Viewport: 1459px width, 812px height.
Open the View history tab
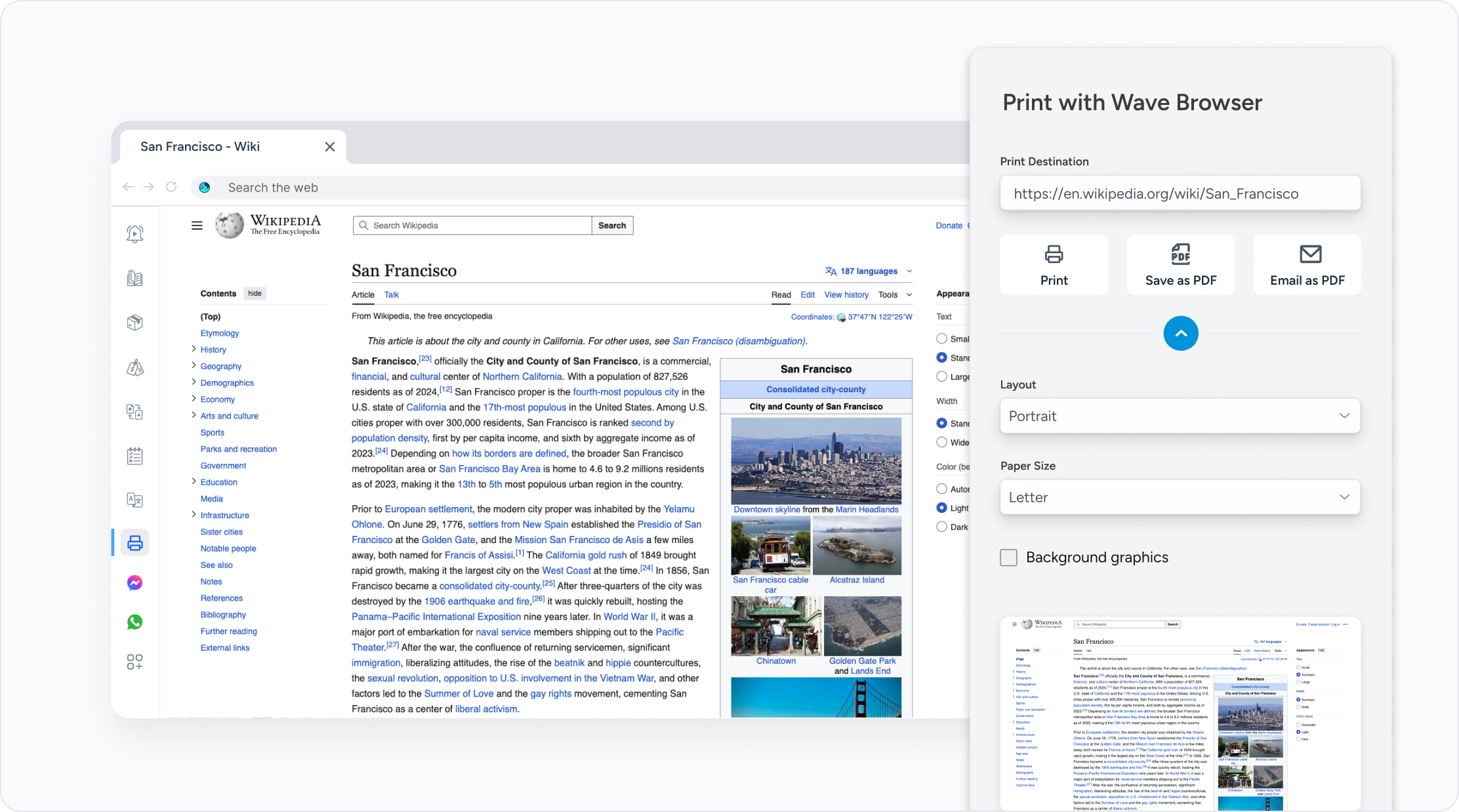[x=846, y=294]
